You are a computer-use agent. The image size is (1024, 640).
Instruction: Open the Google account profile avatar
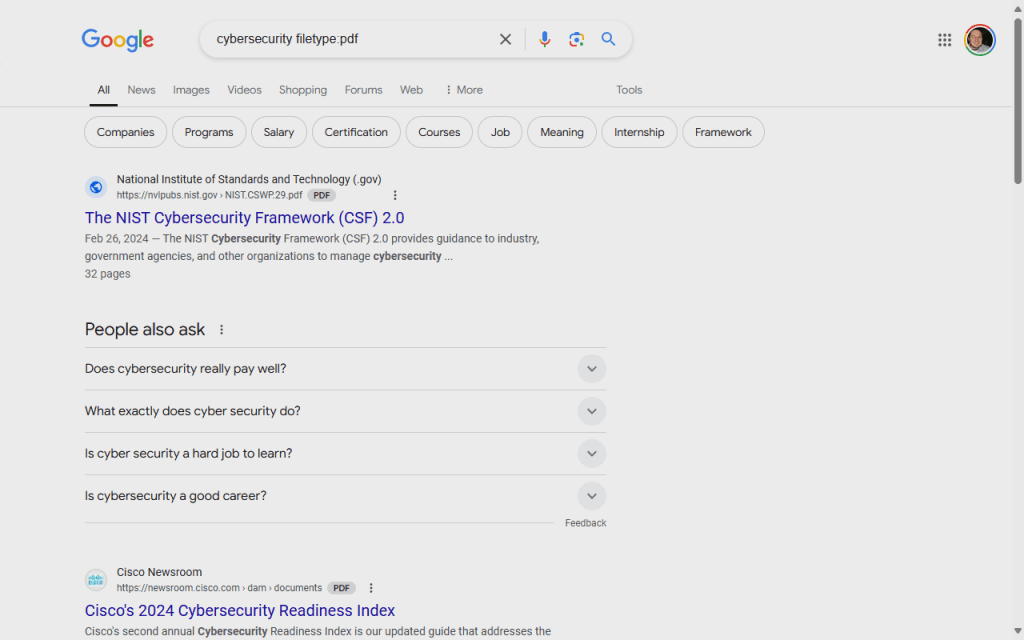pyautogui.click(x=979, y=40)
